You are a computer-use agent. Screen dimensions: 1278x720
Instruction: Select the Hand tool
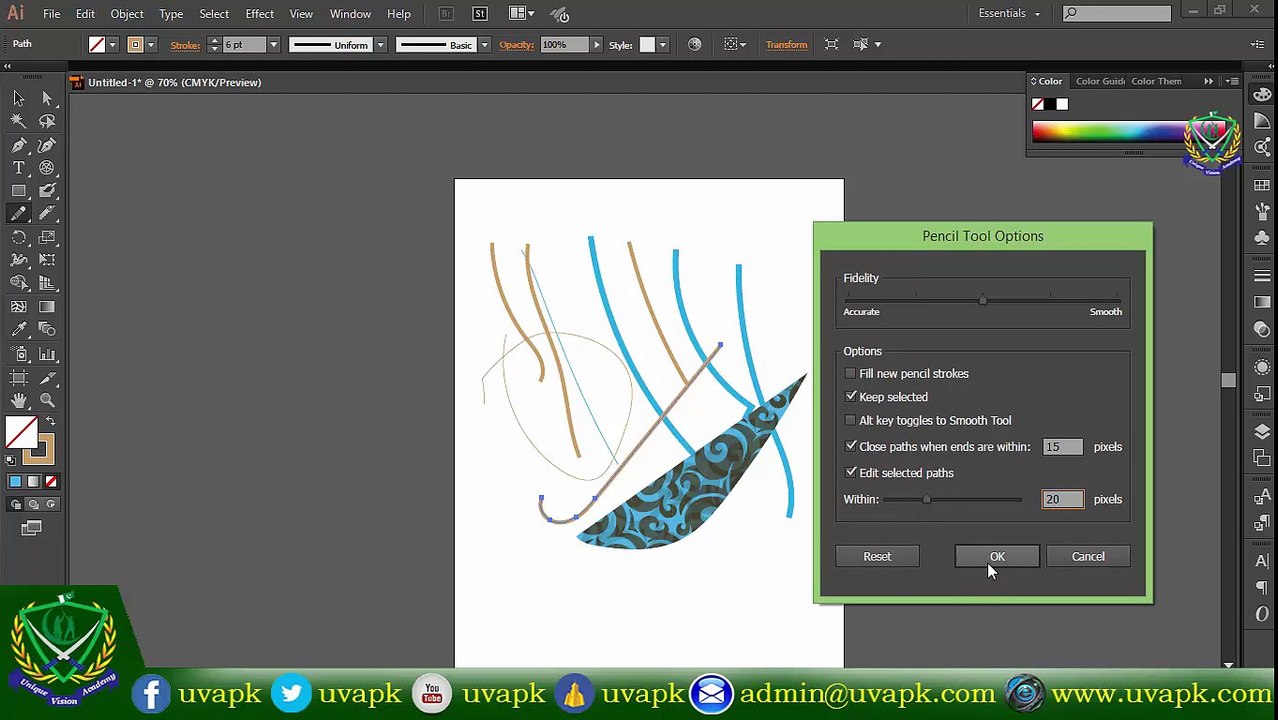tap(19, 400)
